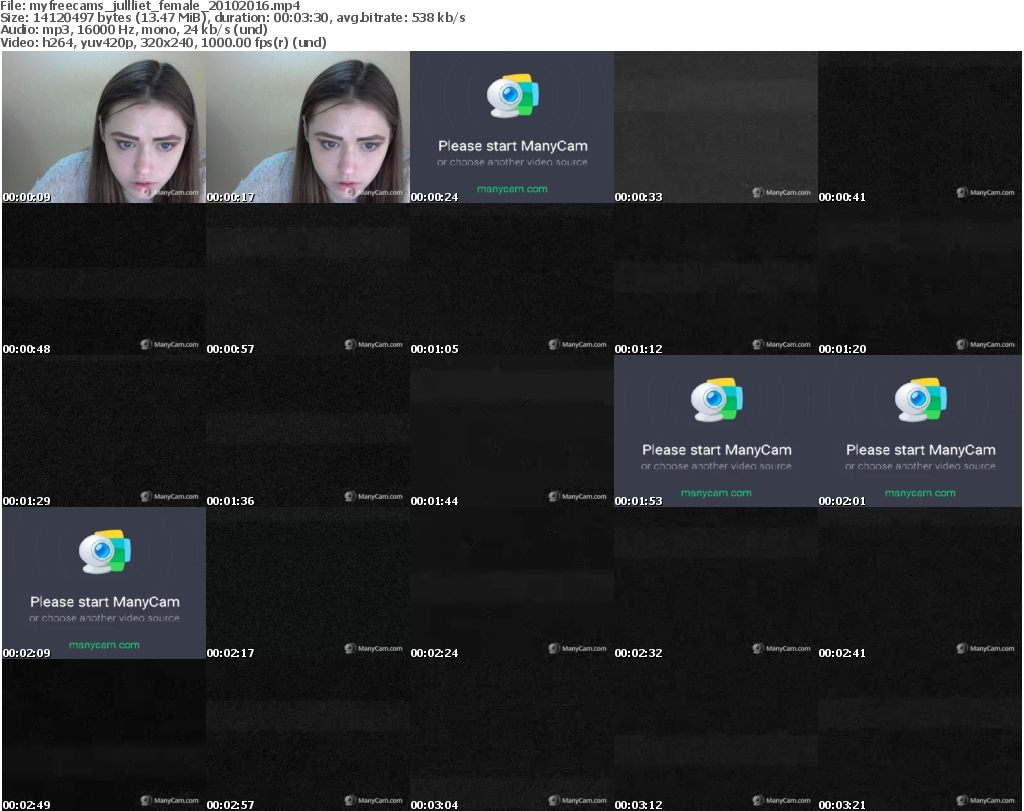
Task: Pick the frame stamped 00:00:57
Action: [x=308, y=279]
